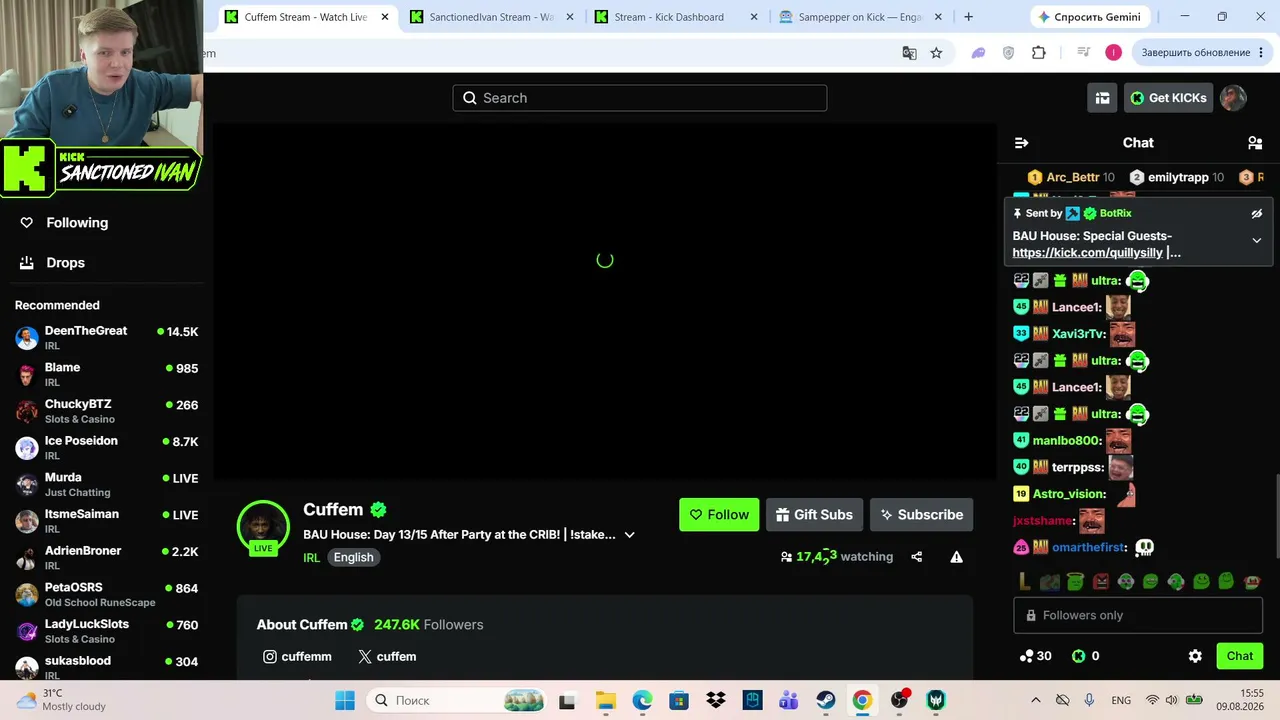Switch to Stream - Kick Dashboard tab
The image size is (1280, 720).
[675, 17]
